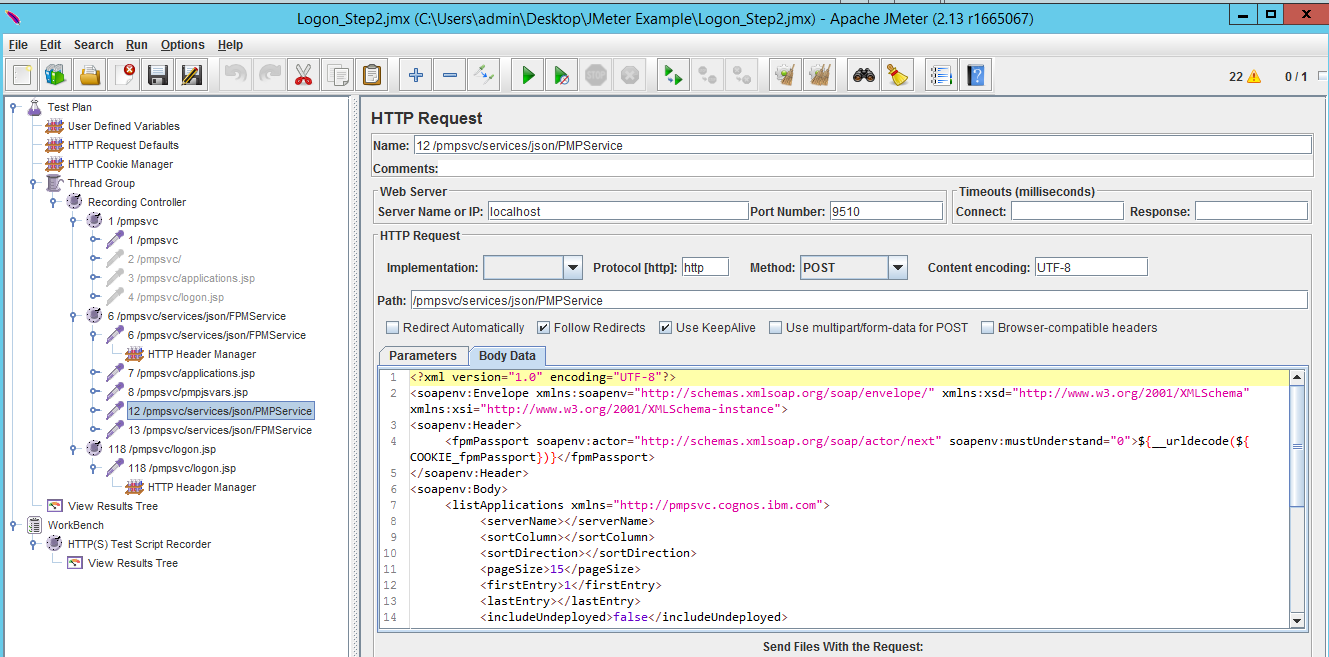Toggle the Use KeepAlive checkbox
The image size is (1329, 657).
pyautogui.click(x=666, y=327)
